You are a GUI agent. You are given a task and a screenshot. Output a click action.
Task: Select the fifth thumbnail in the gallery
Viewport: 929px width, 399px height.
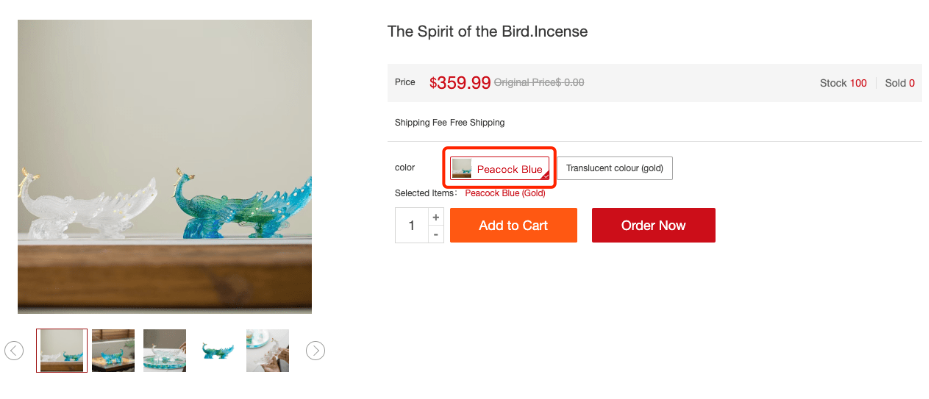[x=268, y=350]
